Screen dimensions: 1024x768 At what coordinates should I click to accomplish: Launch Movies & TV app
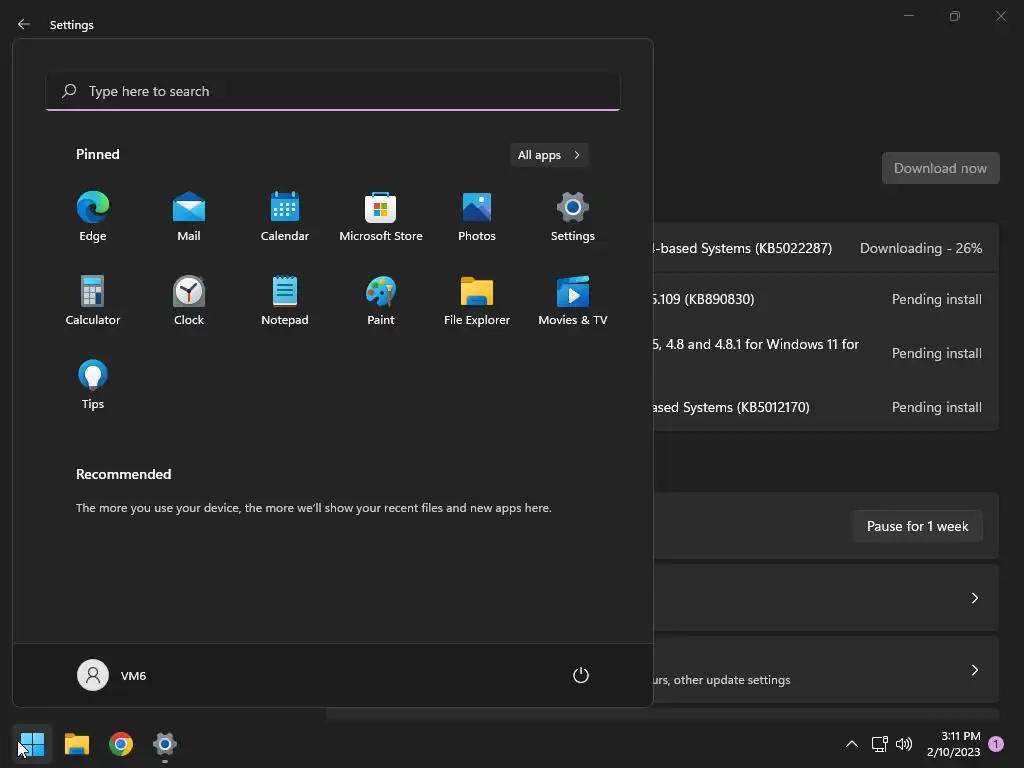(x=573, y=300)
